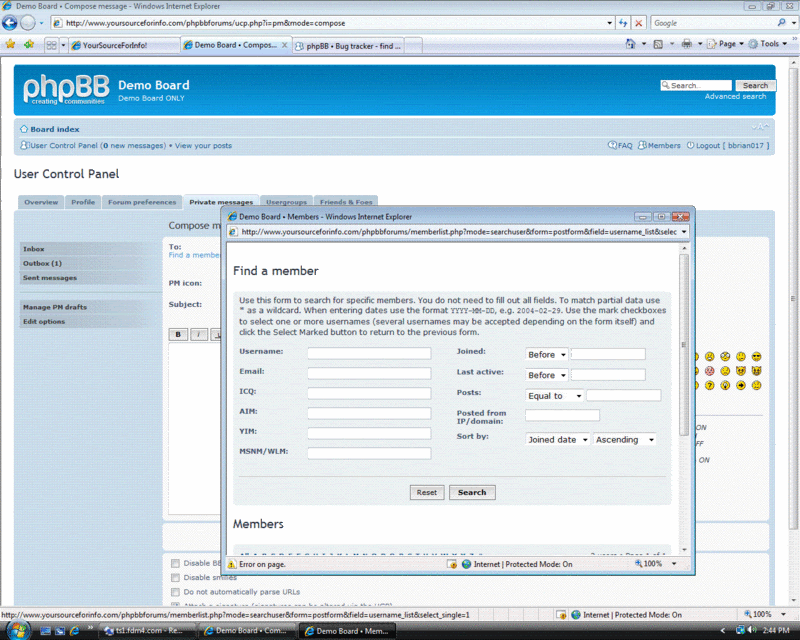The image size is (800, 640).
Task: Click 'Error on page' warning icon in popup
Action: [x=232, y=564]
